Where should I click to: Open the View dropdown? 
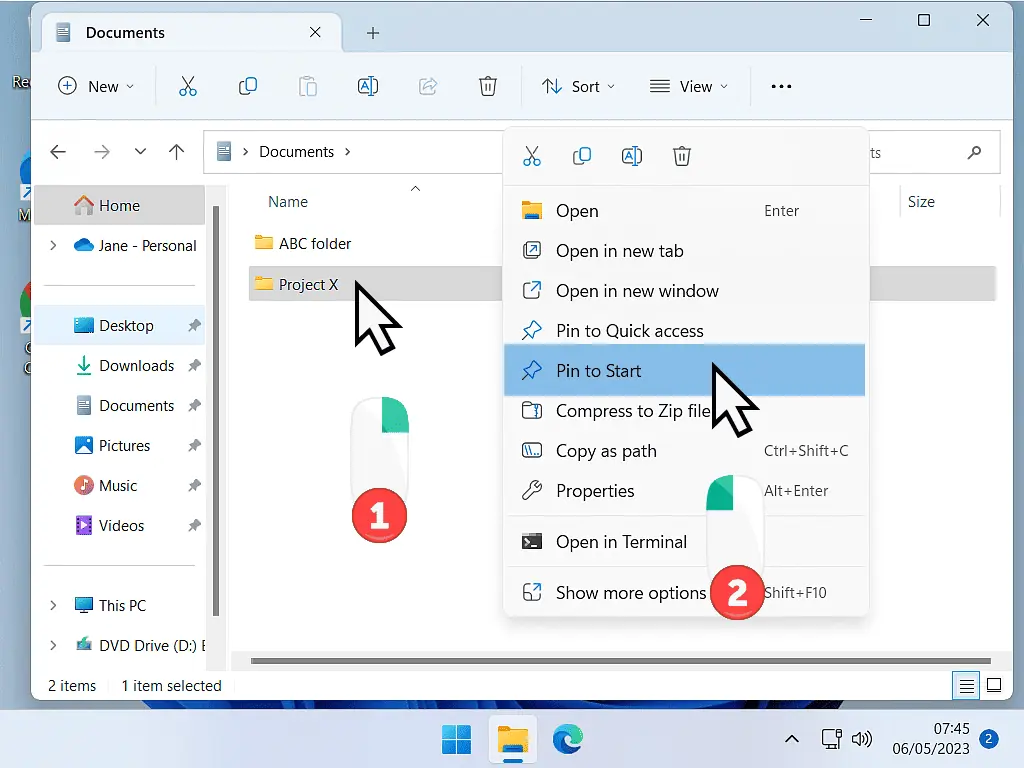click(688, 86)
